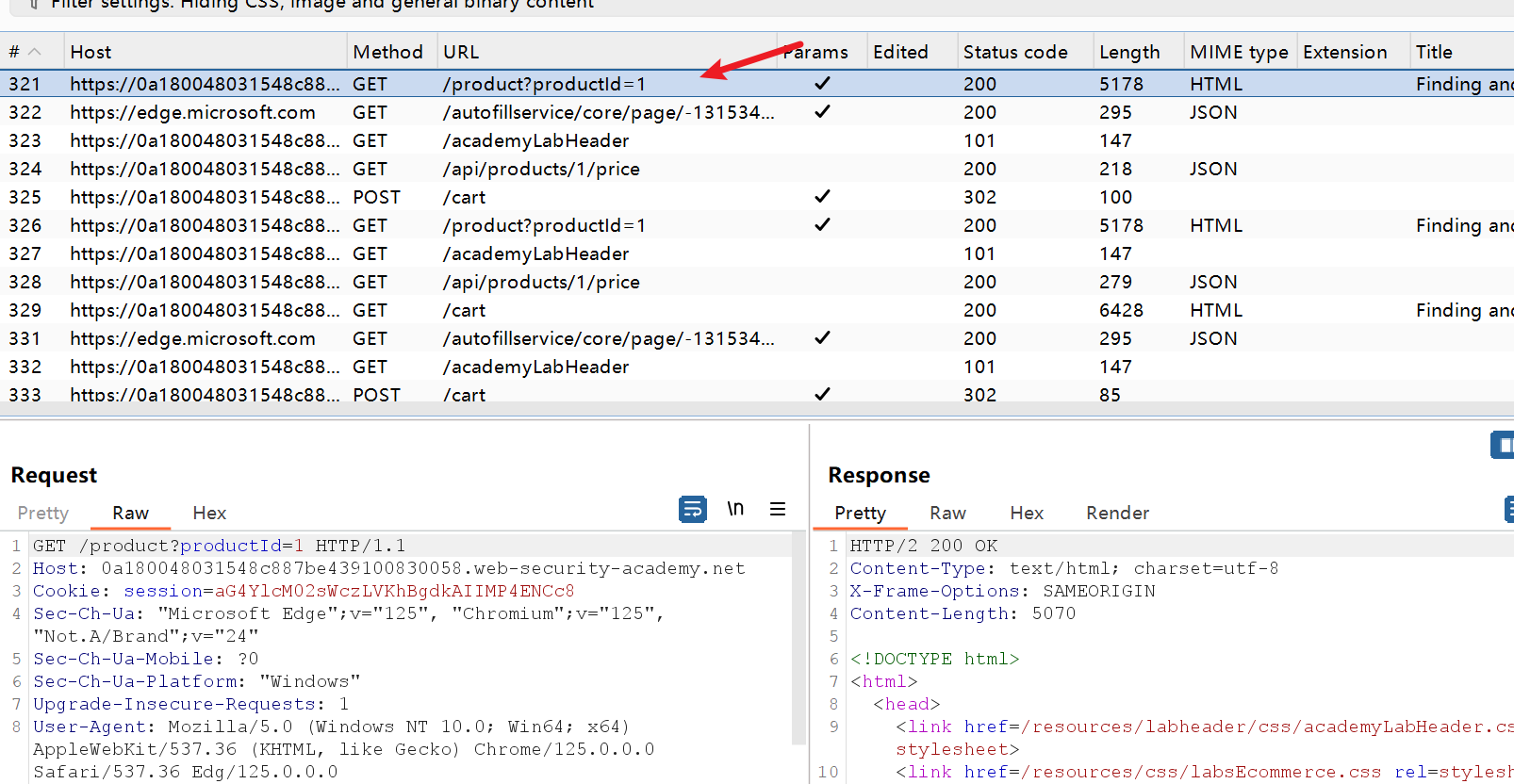
Task: Select history row 332 academyLabHeader
Action: tap(757, 367)
